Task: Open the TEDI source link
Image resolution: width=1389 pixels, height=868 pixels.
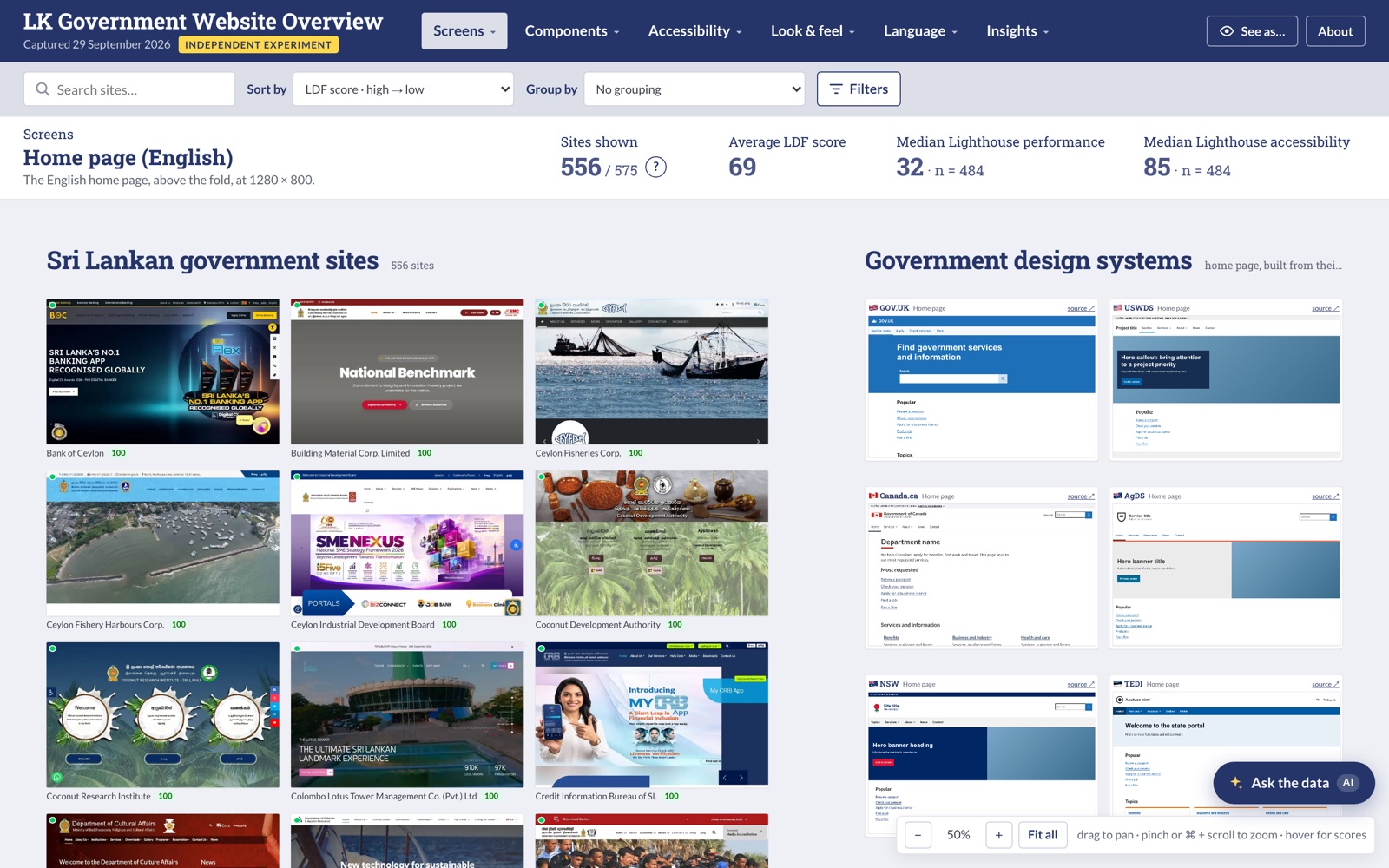Action: pos(1326,685)
